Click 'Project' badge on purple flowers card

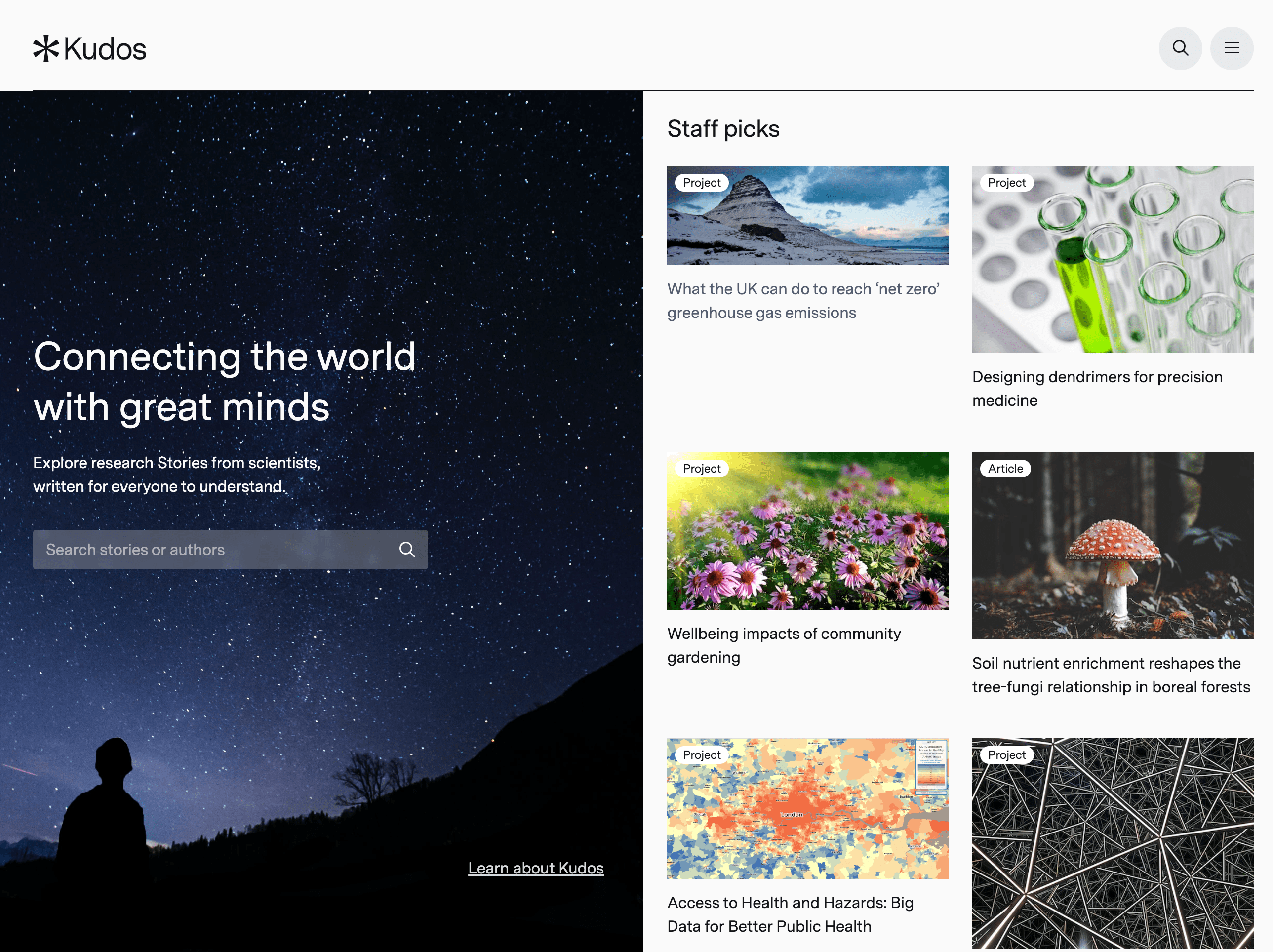pos(701,469)
